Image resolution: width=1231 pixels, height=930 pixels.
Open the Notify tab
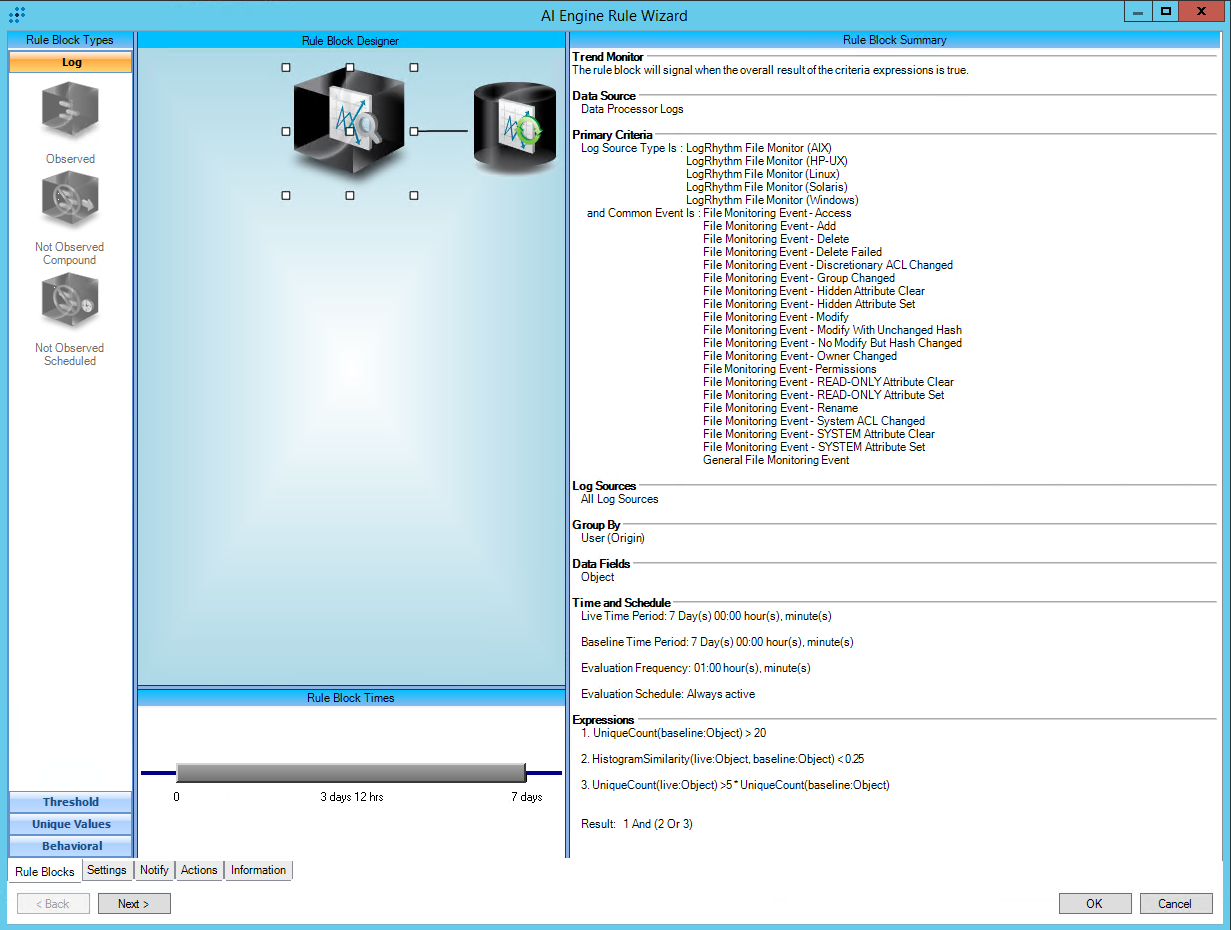coord(154,870)
